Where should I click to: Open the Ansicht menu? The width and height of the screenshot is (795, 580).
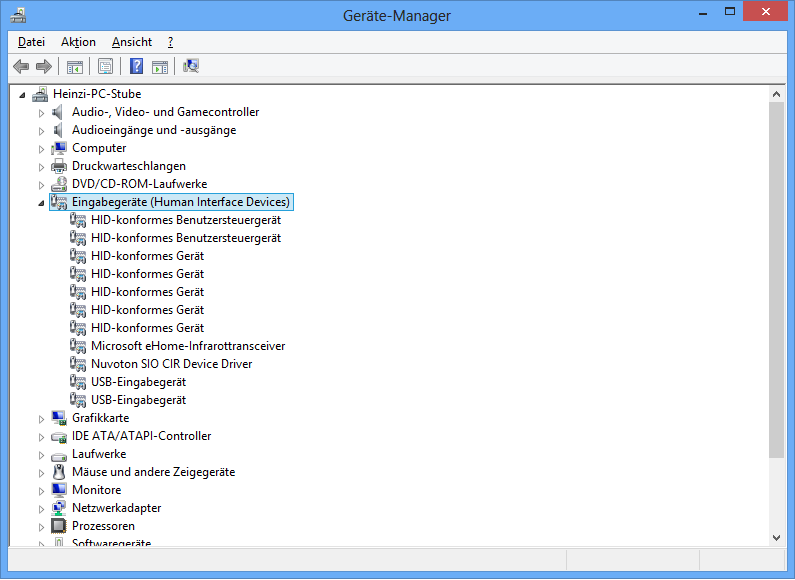132,42
